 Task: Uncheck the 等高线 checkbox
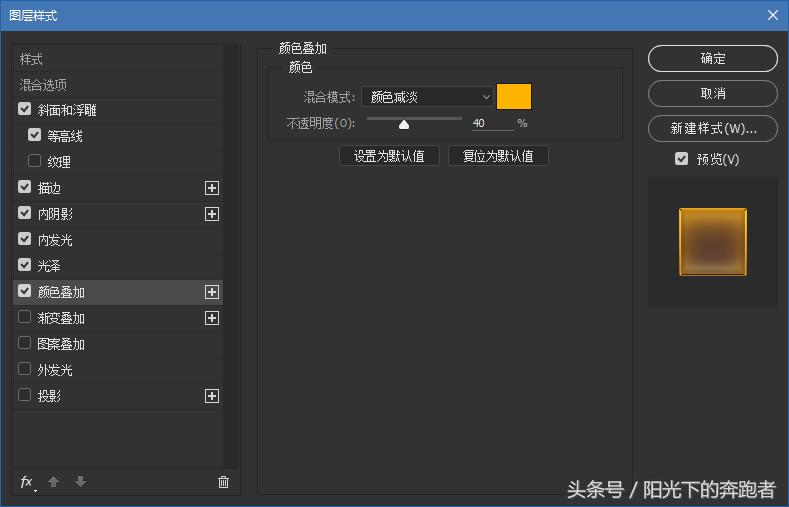click(34, 135)
